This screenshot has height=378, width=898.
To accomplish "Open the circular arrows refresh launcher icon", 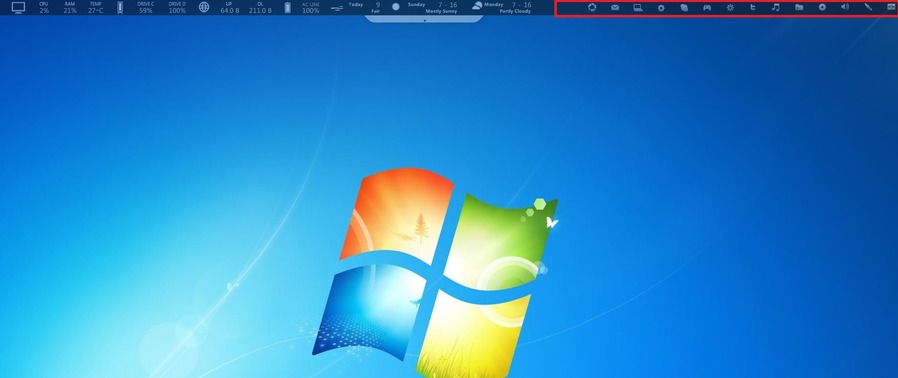I will pos(592,7).
